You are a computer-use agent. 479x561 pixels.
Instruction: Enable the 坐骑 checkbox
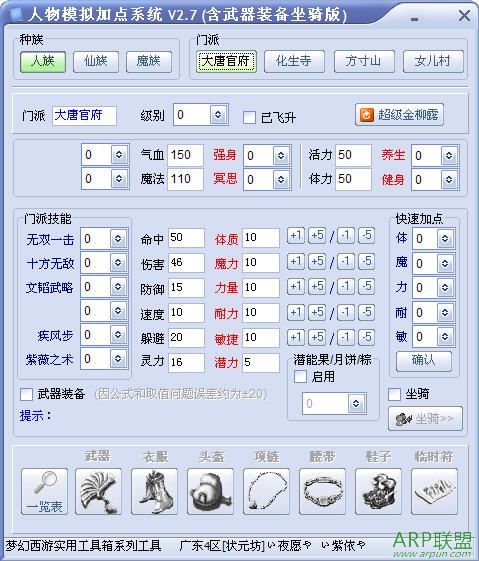pos(394,394)
